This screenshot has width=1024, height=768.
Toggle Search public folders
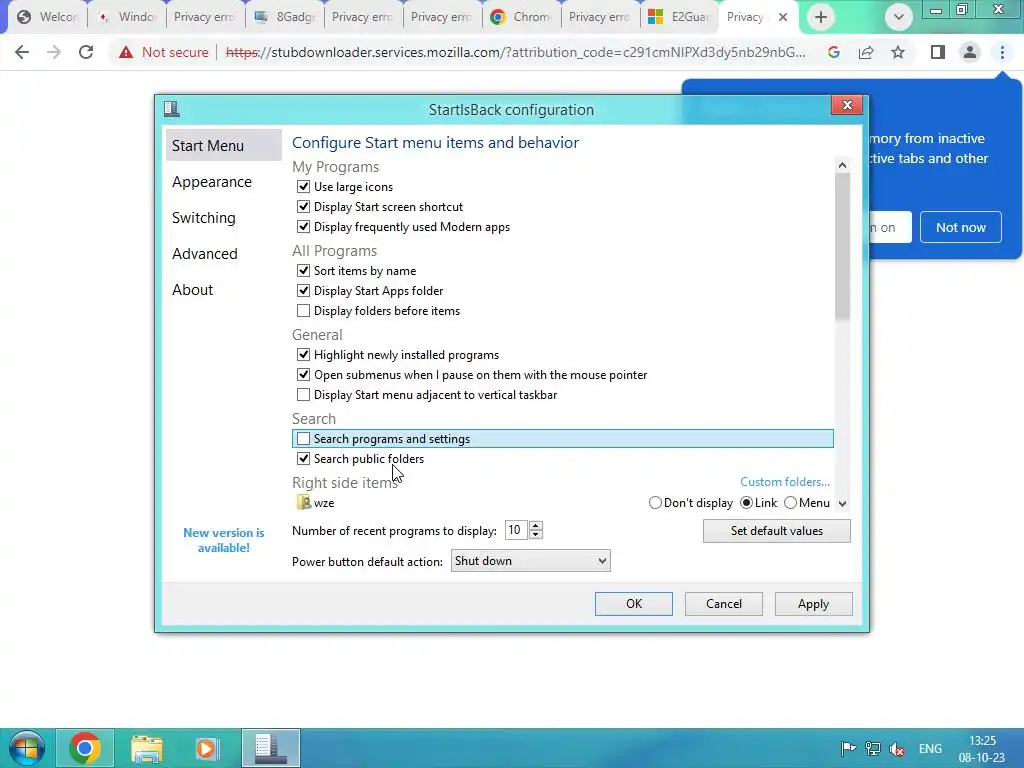pos(303,458)
